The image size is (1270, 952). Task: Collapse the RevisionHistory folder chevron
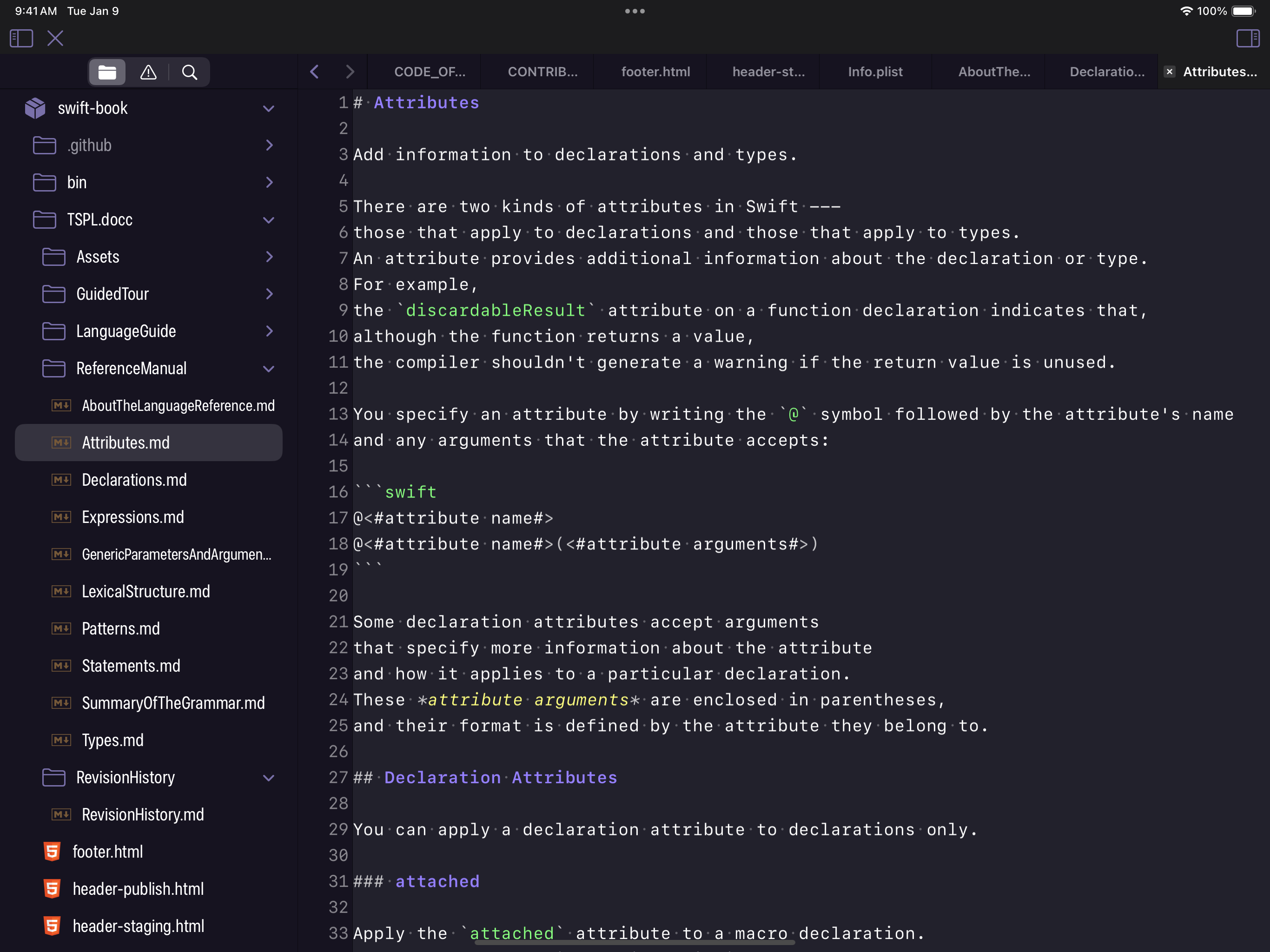pos(268,778)
